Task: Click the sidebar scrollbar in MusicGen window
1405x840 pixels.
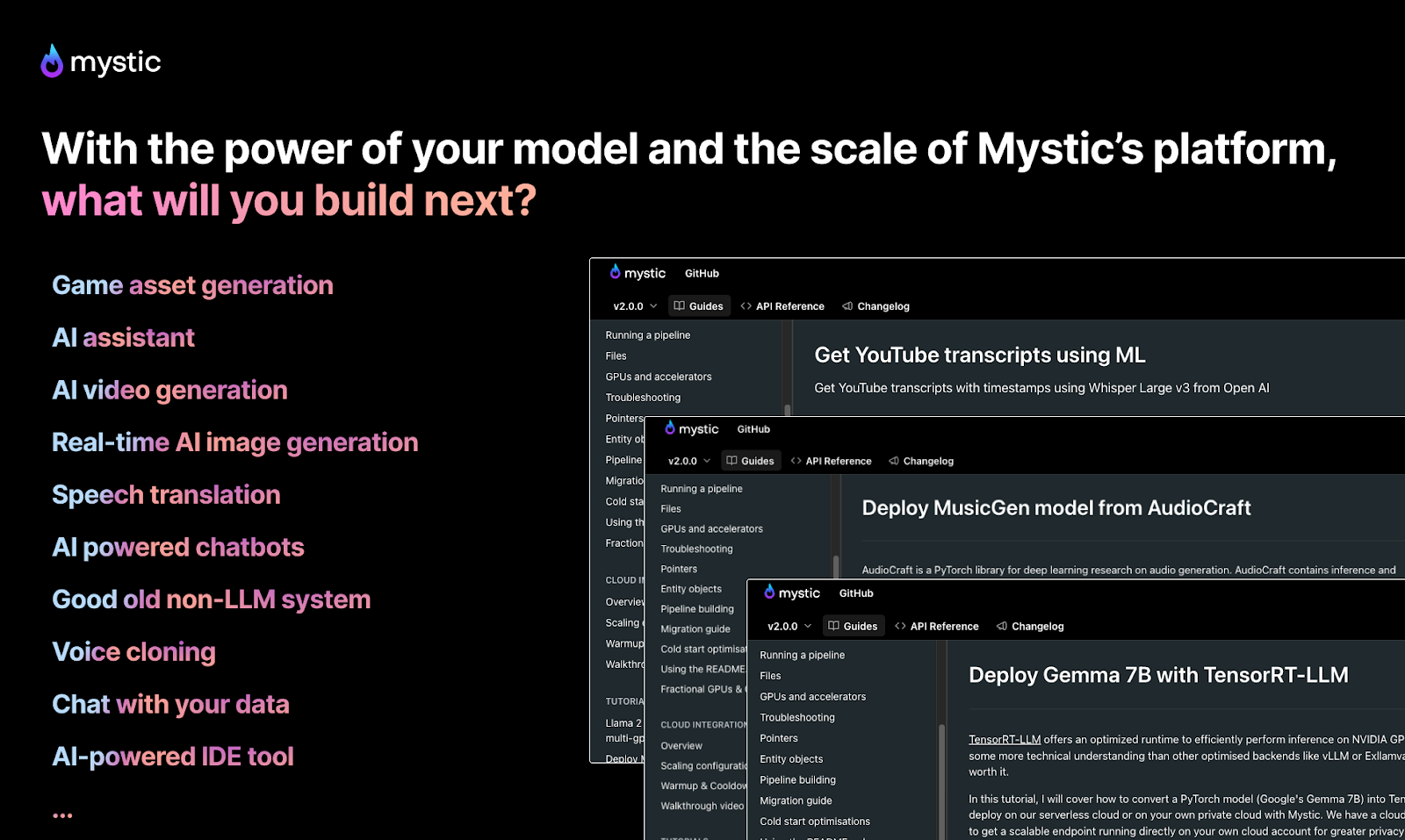Action: 835,566
